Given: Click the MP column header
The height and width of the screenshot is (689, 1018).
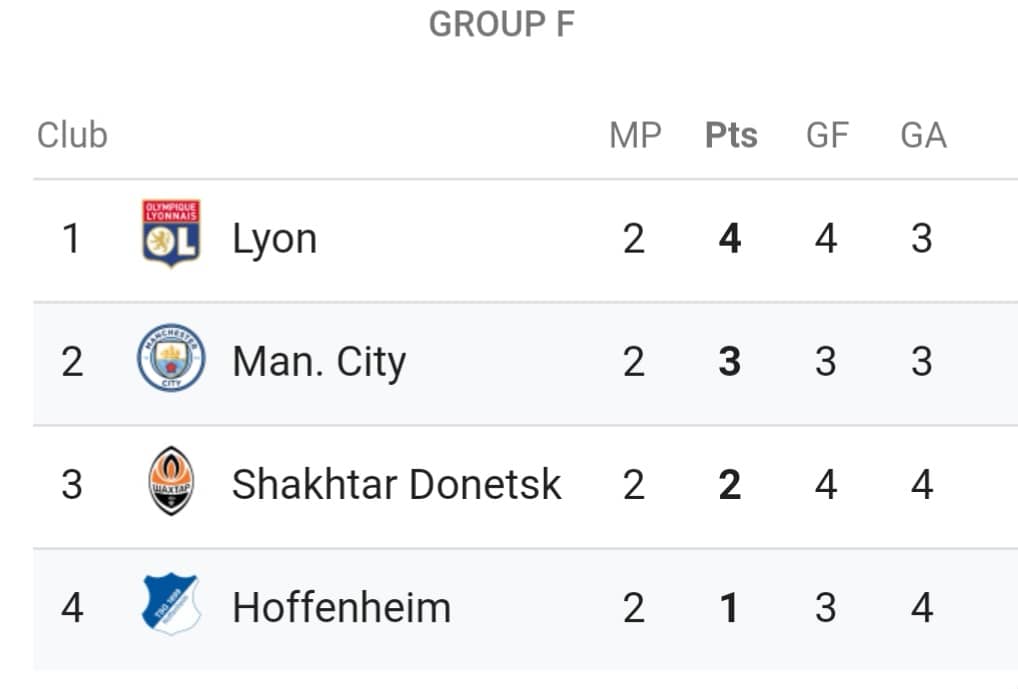Looking at the screenshot, I should coord(635,135).
